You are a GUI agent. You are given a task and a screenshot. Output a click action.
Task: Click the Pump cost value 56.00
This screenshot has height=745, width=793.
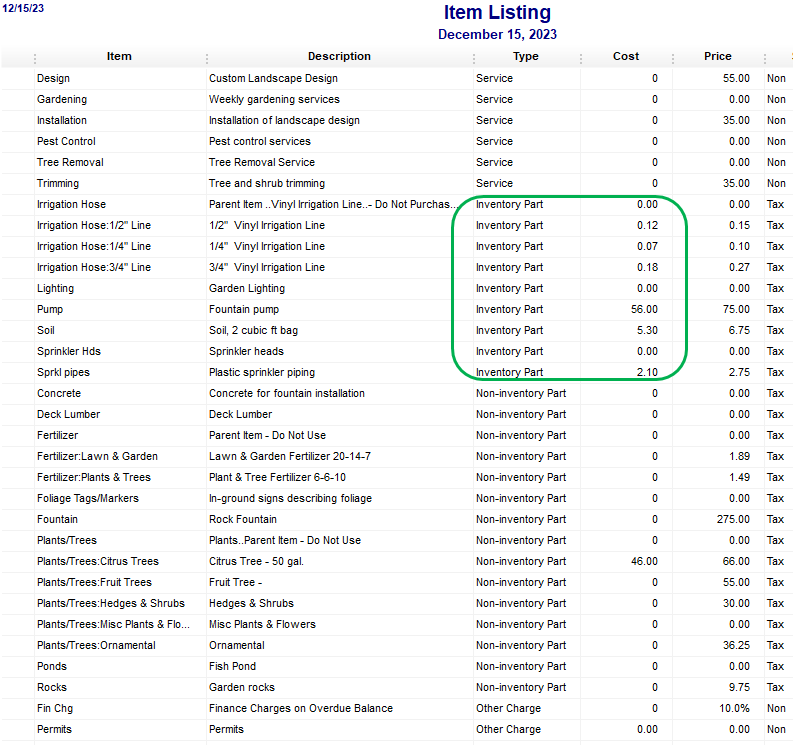coord(644,310)
